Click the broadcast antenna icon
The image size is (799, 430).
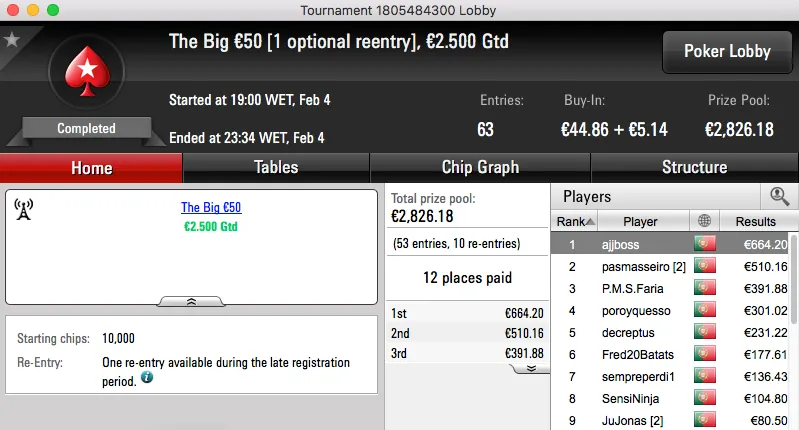pyautogui.click(x=24, y=209)
